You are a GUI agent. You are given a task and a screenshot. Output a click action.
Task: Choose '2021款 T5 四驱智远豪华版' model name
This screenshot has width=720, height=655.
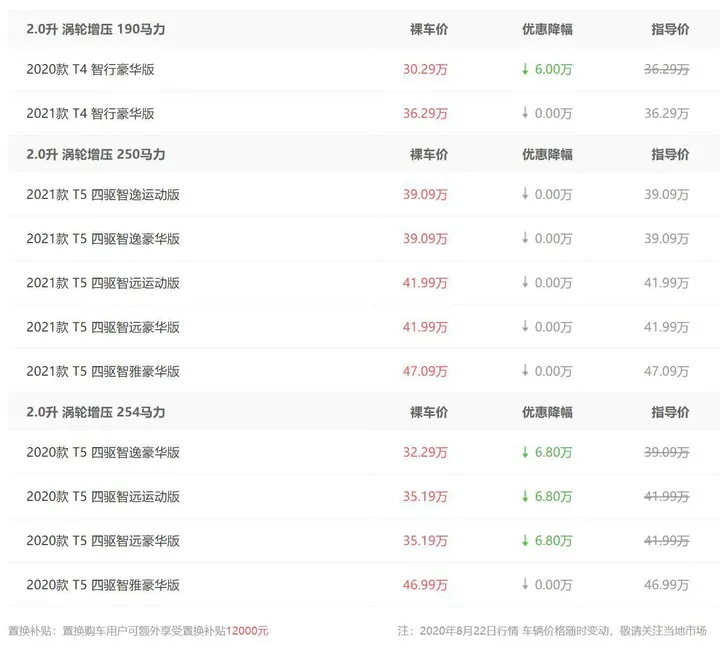tap(103, 327)
